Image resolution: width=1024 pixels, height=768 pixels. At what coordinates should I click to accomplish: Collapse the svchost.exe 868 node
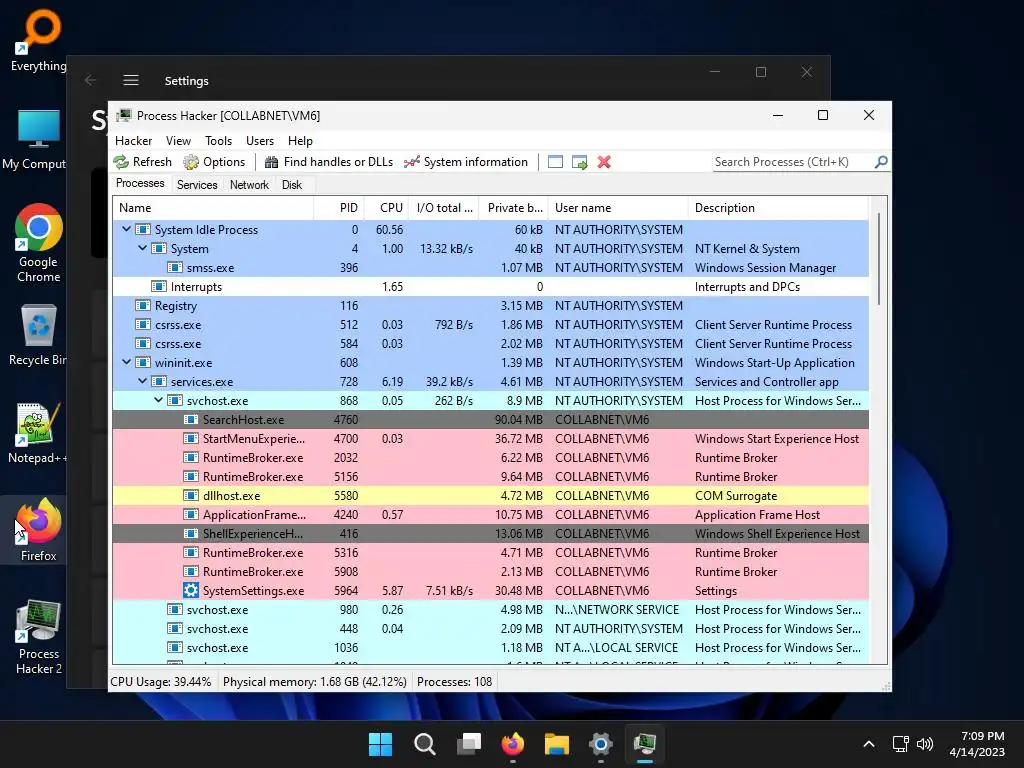(158, 400)
